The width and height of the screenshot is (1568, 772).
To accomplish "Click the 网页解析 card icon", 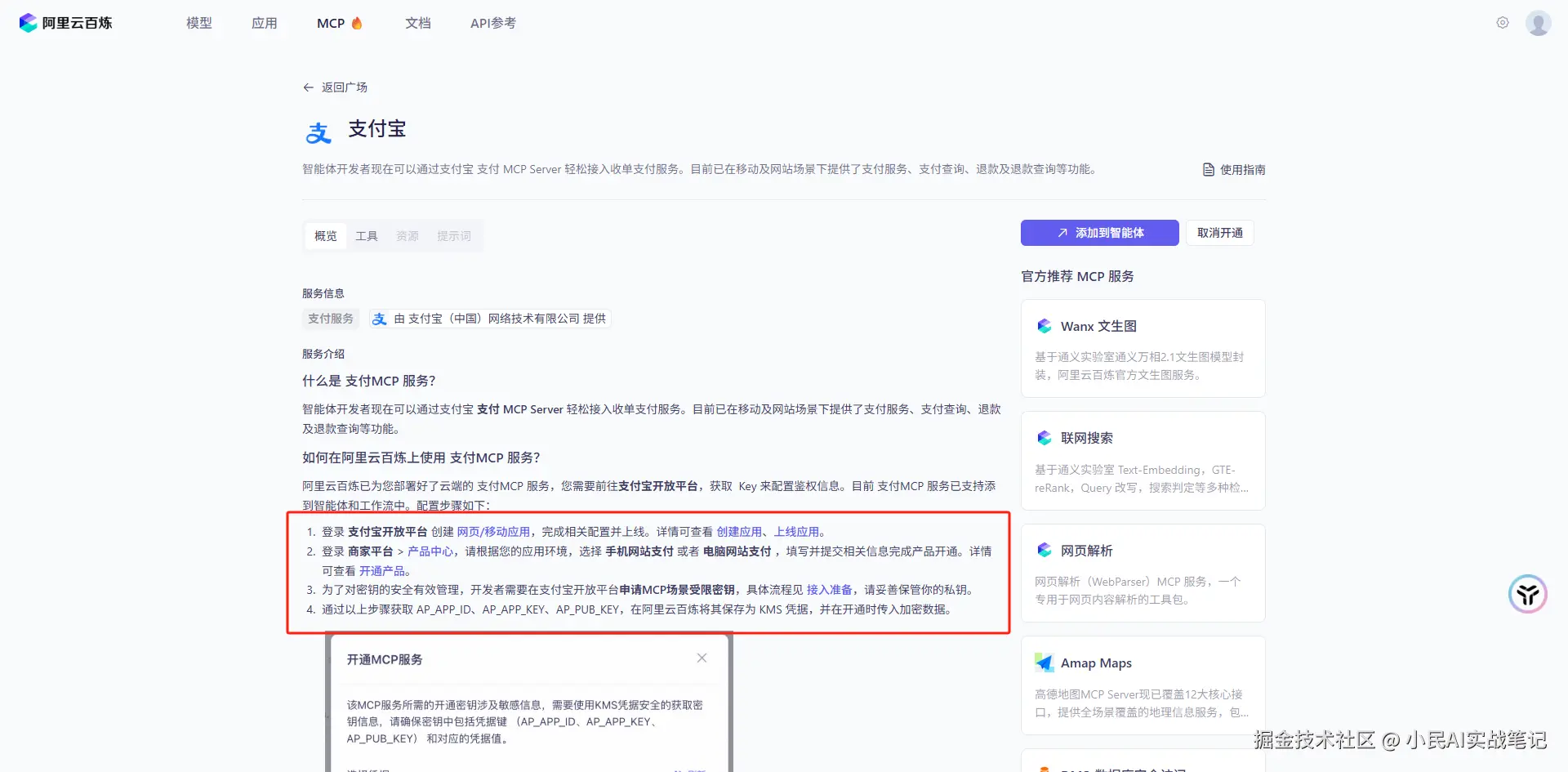I will [x=1045, y=551].
